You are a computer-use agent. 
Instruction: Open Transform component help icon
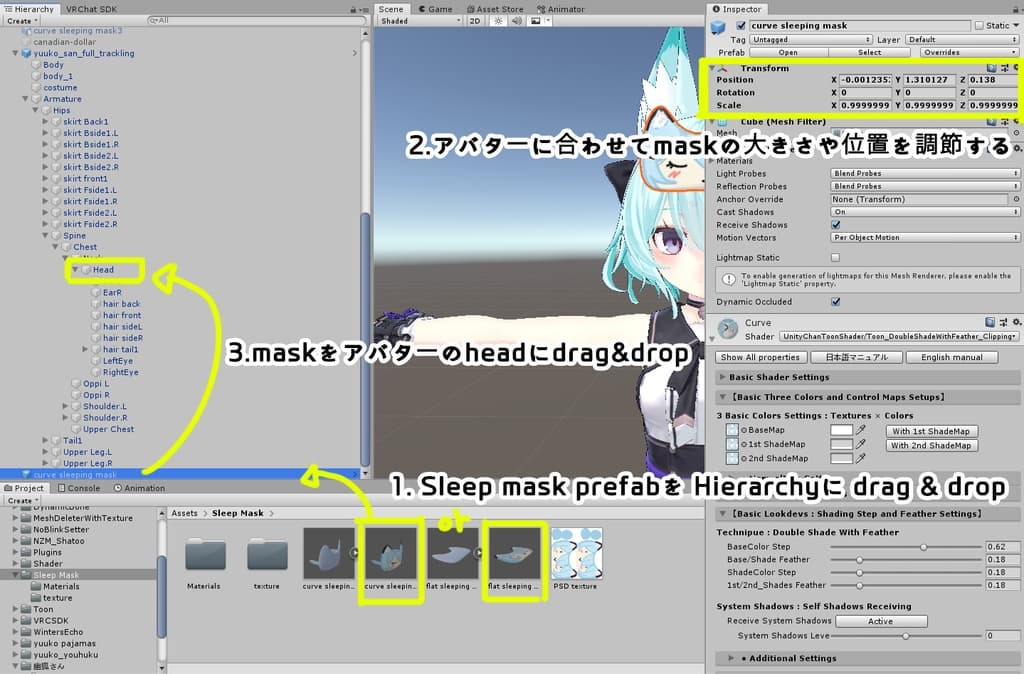click(989, 68)
